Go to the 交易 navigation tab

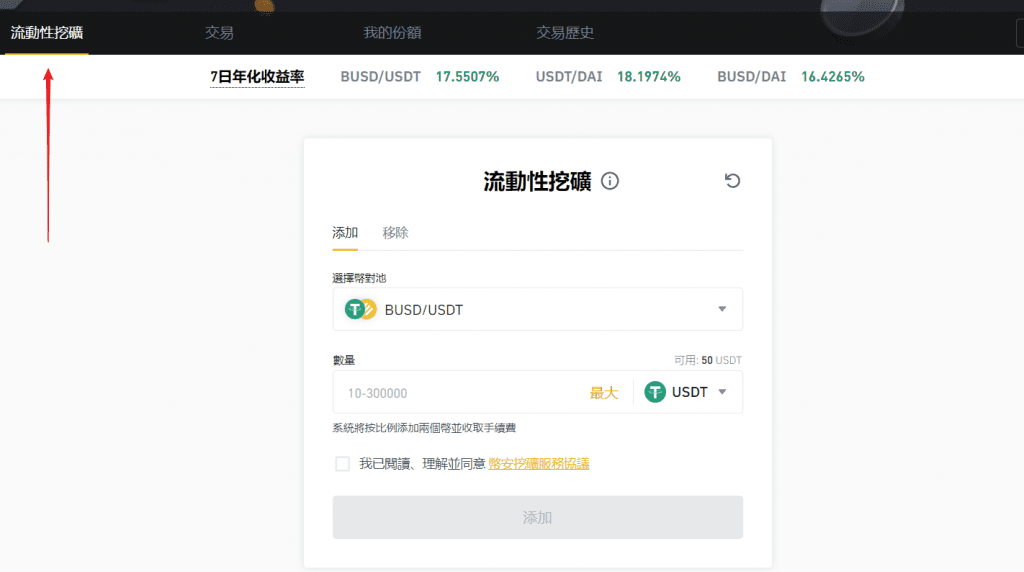point(219,32)
